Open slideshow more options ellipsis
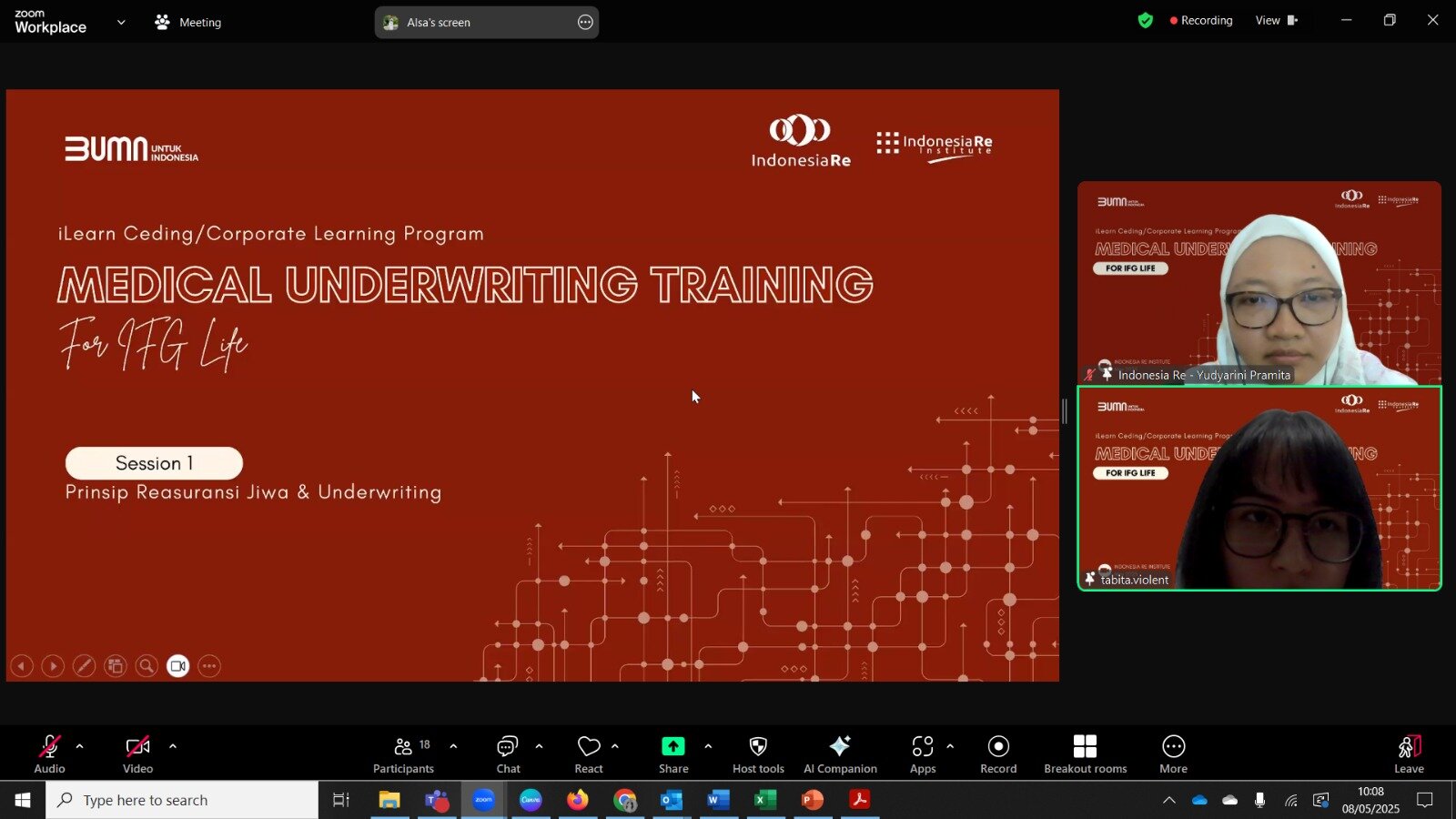 click(209, 666)
